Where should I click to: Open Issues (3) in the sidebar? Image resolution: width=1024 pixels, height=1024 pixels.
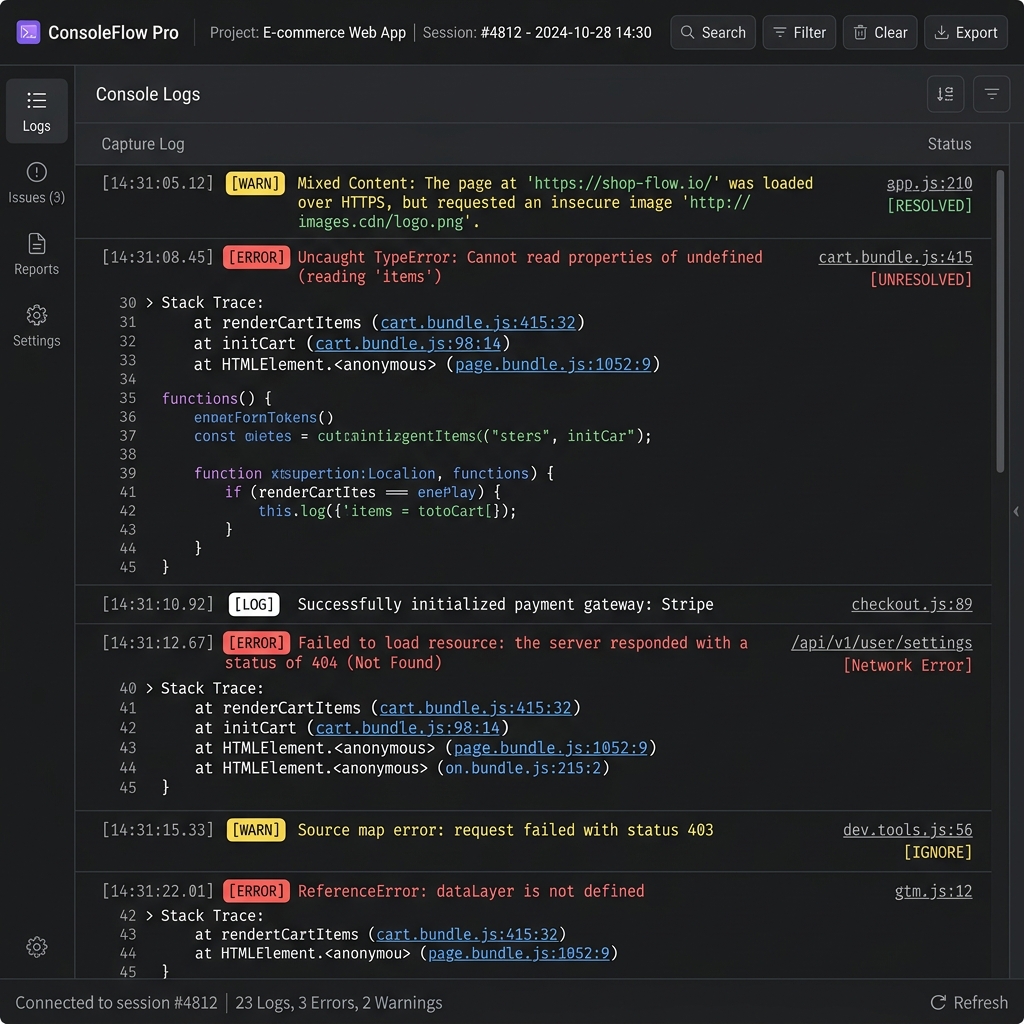[x=37, y=183]
